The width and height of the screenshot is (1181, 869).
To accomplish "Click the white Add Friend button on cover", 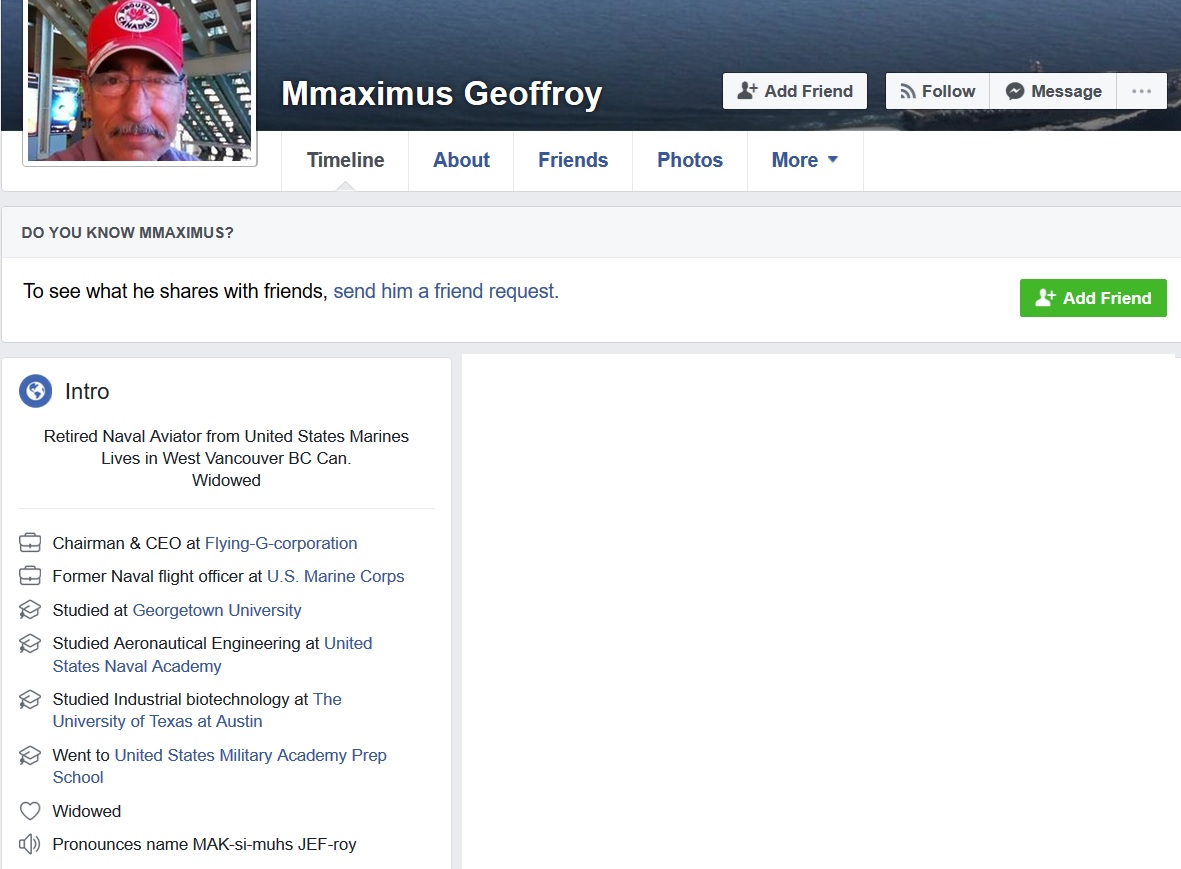I will tap(795, 91).
